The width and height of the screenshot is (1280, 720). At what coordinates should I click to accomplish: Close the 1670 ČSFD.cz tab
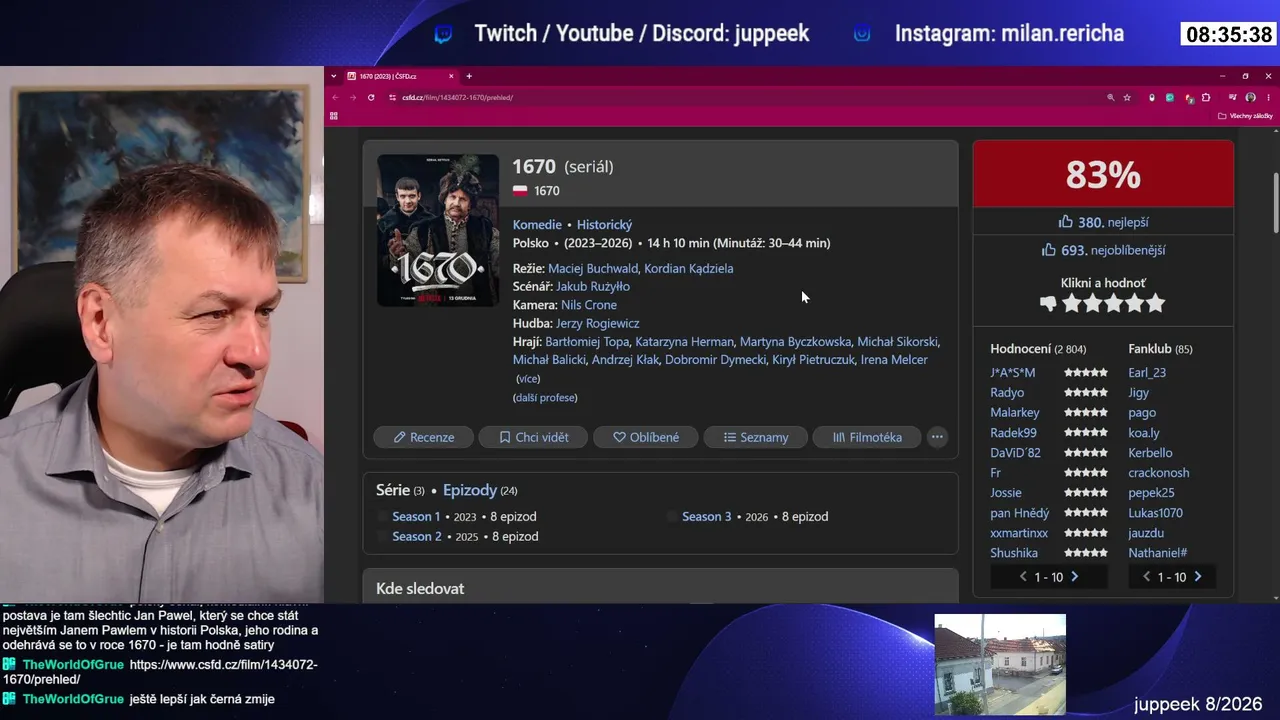coord(451,76)
